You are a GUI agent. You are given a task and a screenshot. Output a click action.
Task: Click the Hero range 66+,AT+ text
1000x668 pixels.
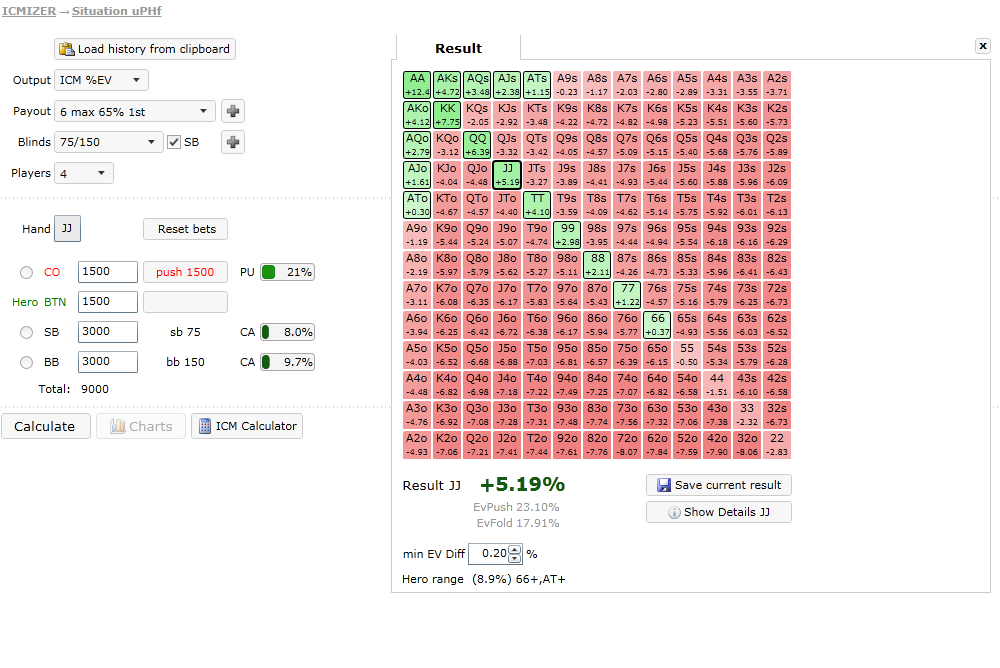(483, 579)
